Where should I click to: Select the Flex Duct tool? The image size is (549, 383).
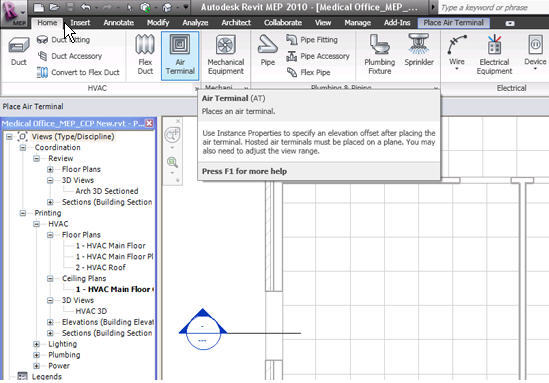coord(145,55)
